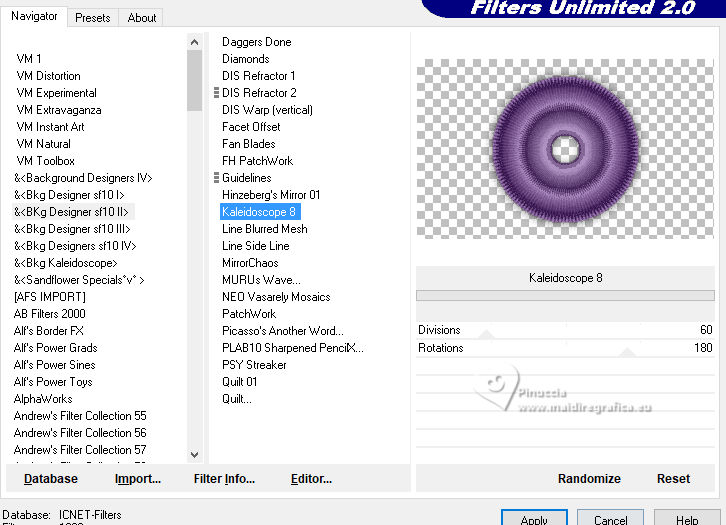
Task: Select VM 1 category
Action: click(29, 59)
